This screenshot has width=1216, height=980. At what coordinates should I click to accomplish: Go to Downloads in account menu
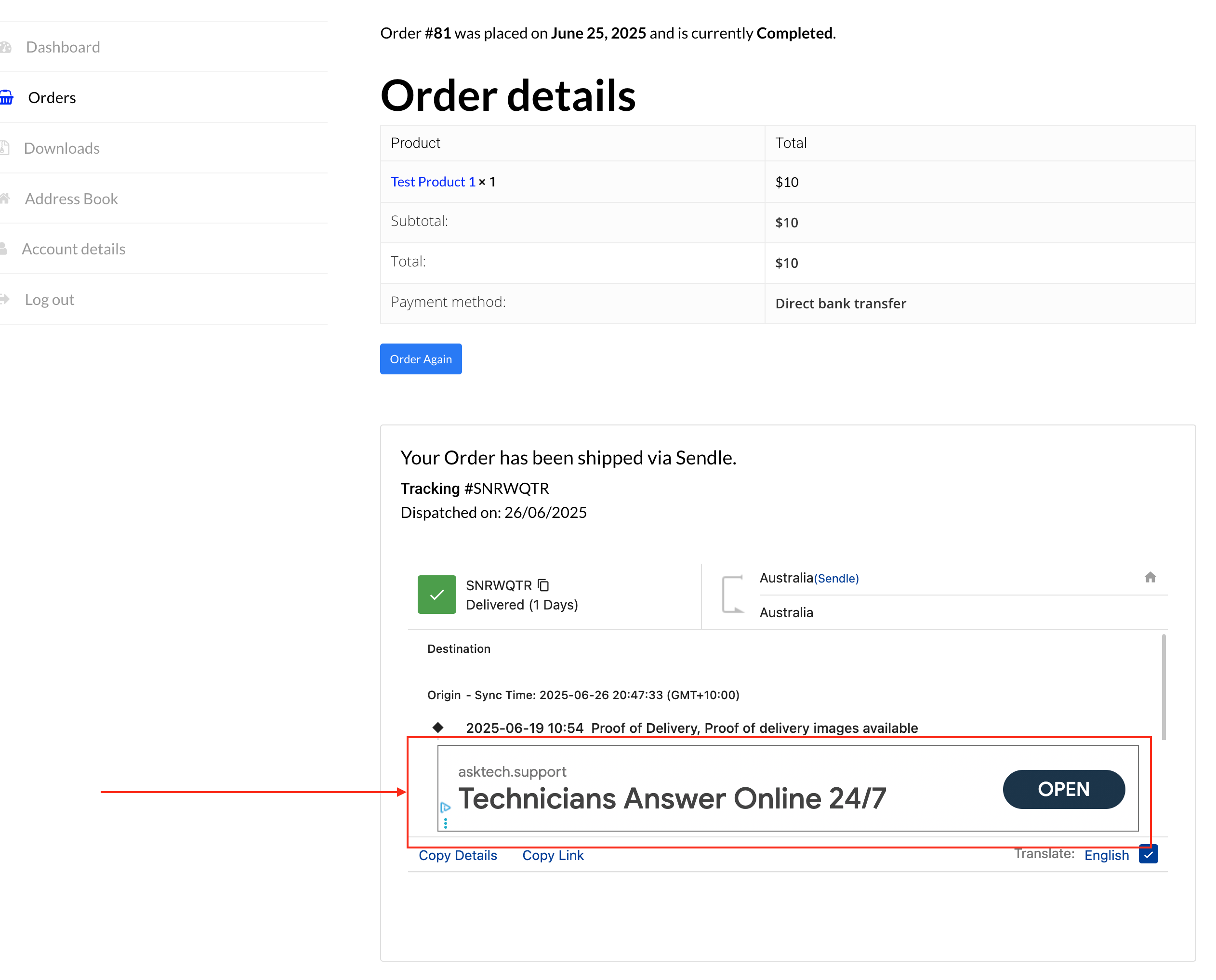(62, 148)
